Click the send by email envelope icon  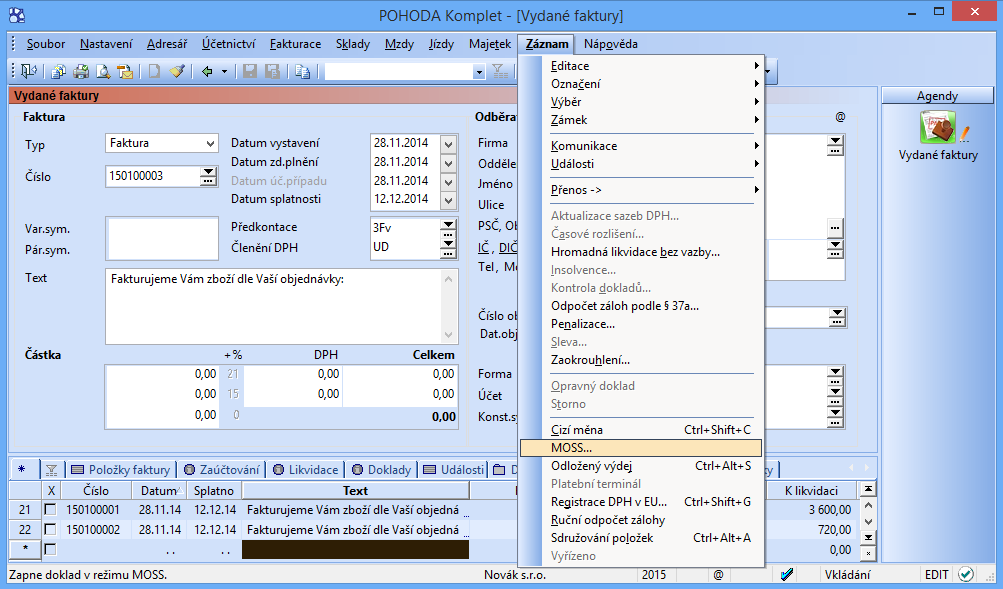(125, 72)
